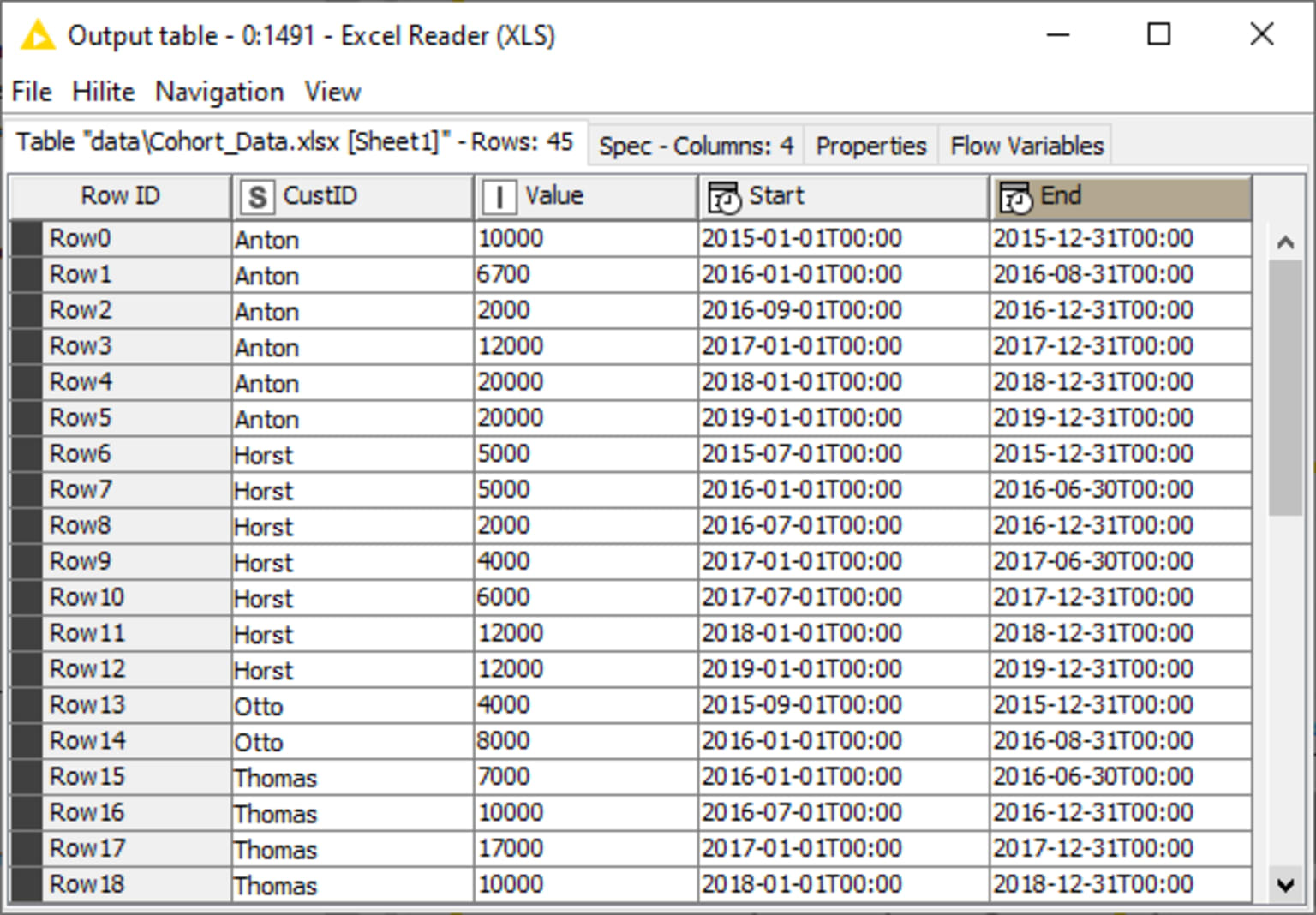The height and width of the screenshot is (915, 1316).
Task: Click Start cell 2015-09-01T00:00
Action: (x=843, y=705)
